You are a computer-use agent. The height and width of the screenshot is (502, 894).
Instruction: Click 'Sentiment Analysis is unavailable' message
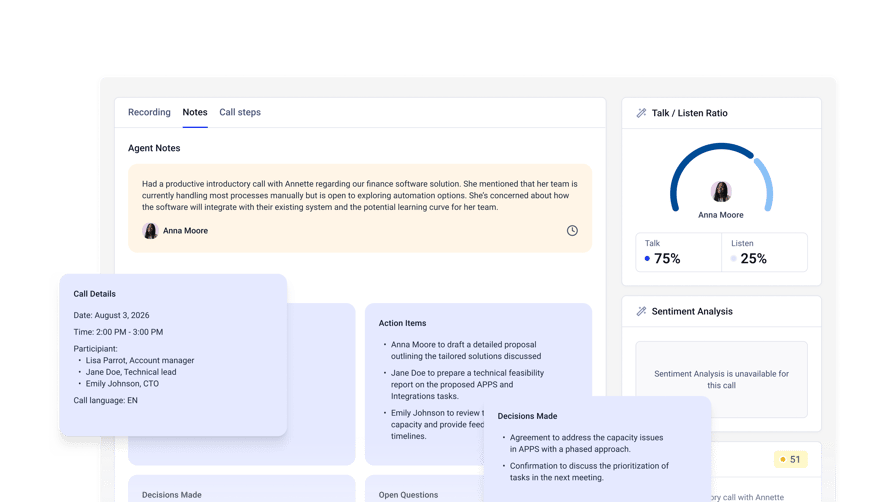click(x=721, y=379)
